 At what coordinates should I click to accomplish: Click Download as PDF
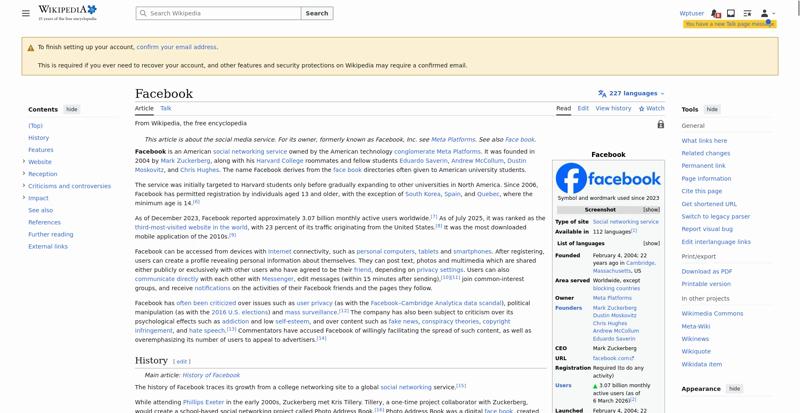(707, 272)
